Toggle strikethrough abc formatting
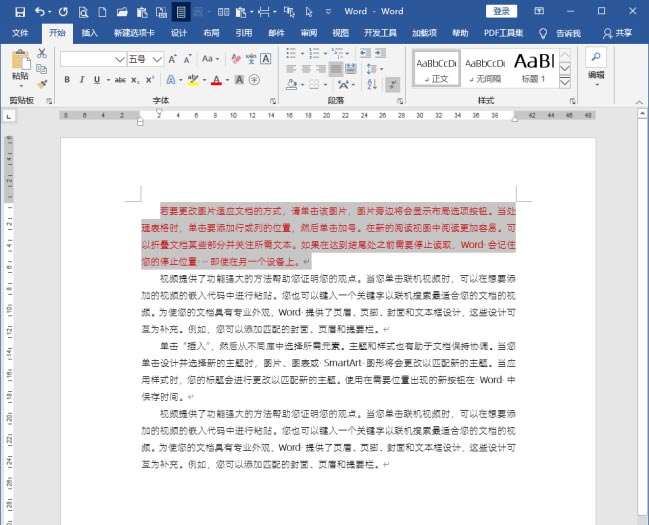The width and height of the screenshot is (649, 525). [x=120, y=80]
